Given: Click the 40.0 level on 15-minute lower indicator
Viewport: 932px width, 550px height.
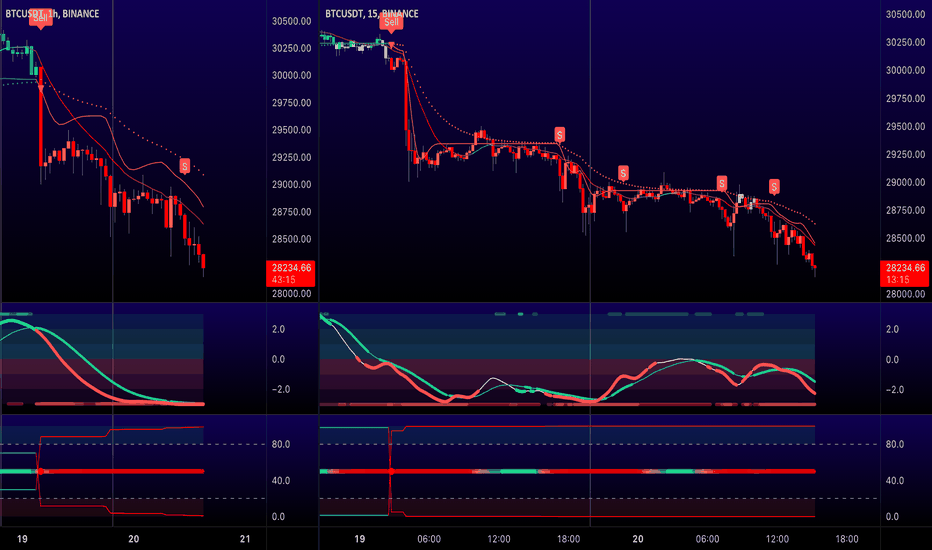Looking at the screenshot, I should (895, 480).
